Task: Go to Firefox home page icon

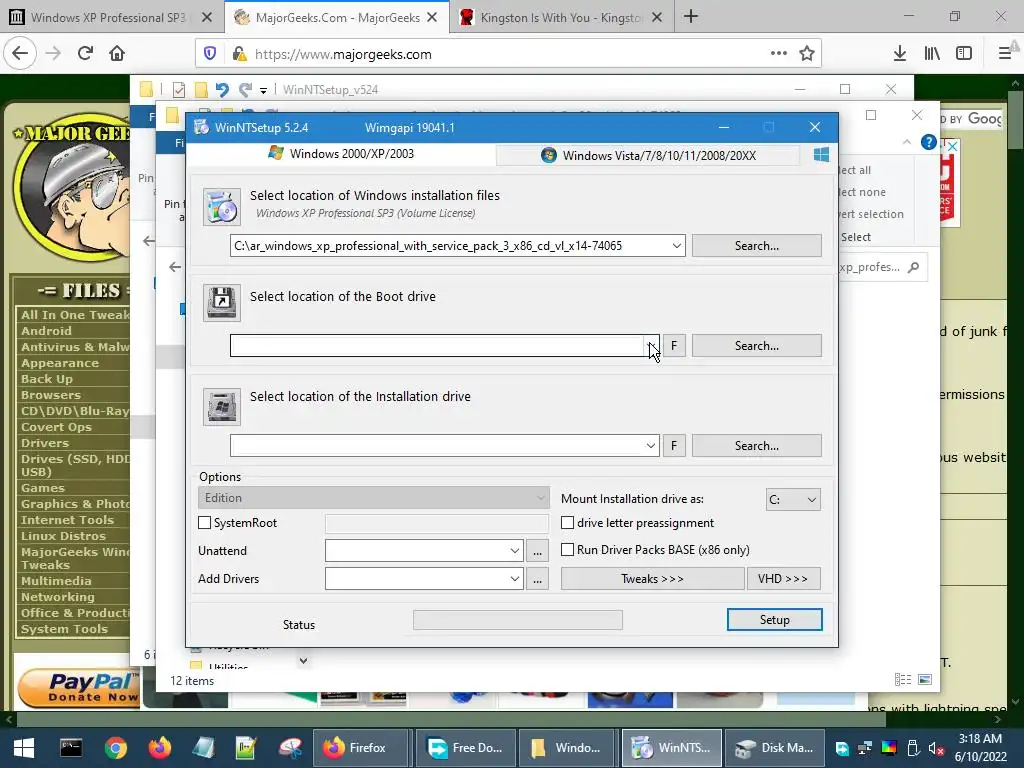Action: (117, 54)
